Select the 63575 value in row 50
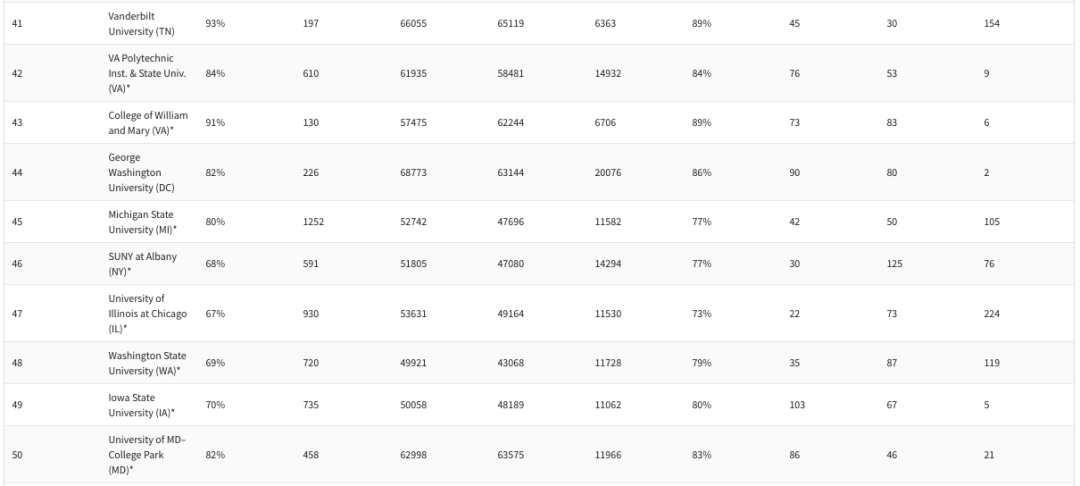This screenshot has width=1080, height=486. [x=511, y=455]
